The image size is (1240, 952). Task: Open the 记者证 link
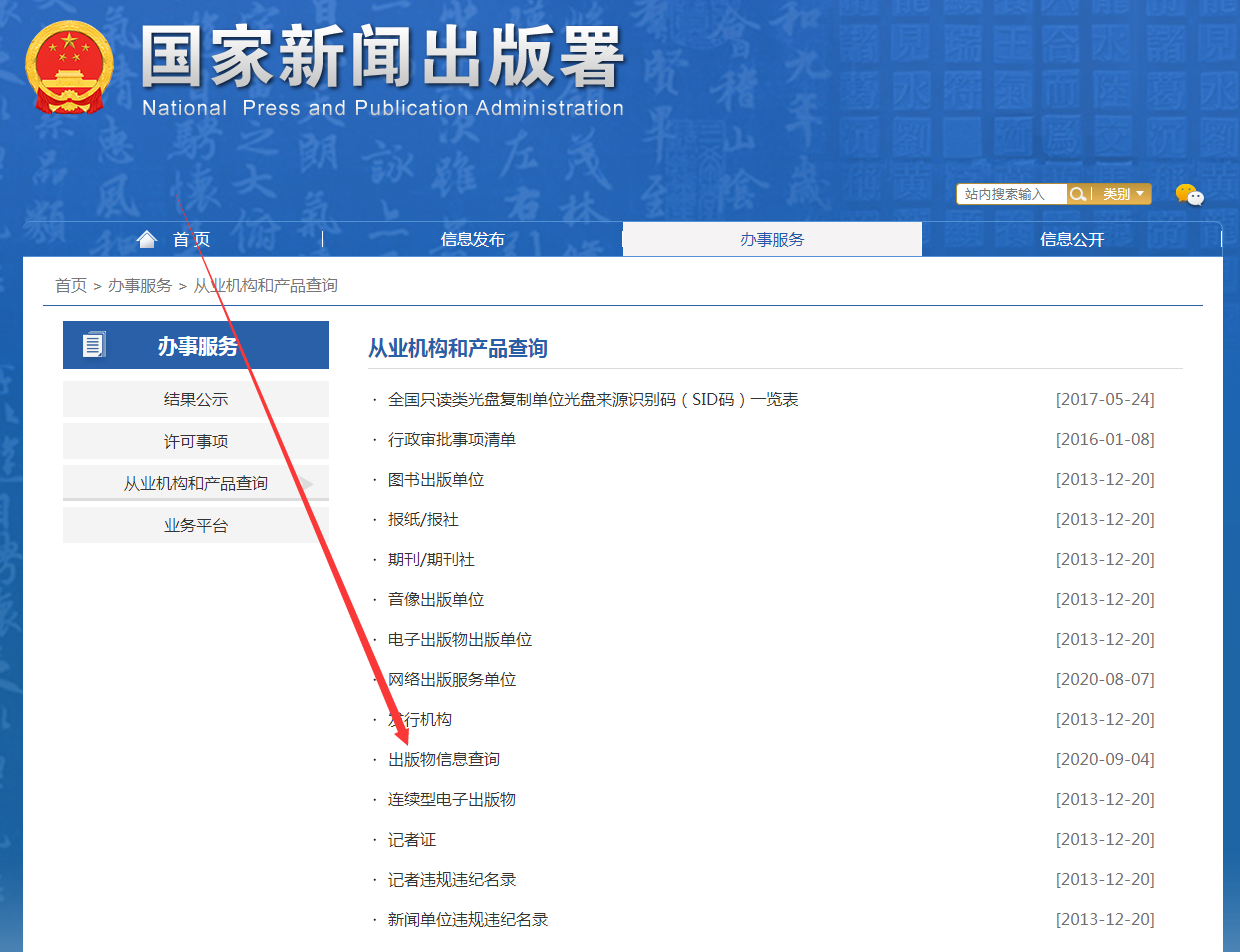(412, 840)
